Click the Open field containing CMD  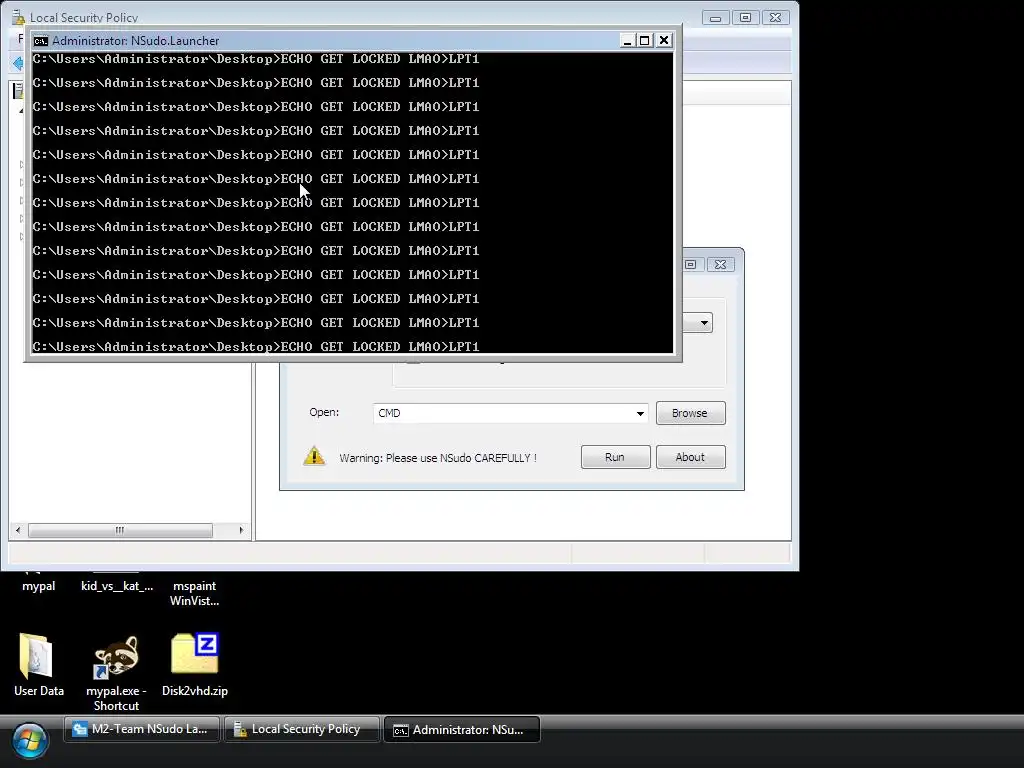pos(510,413)
